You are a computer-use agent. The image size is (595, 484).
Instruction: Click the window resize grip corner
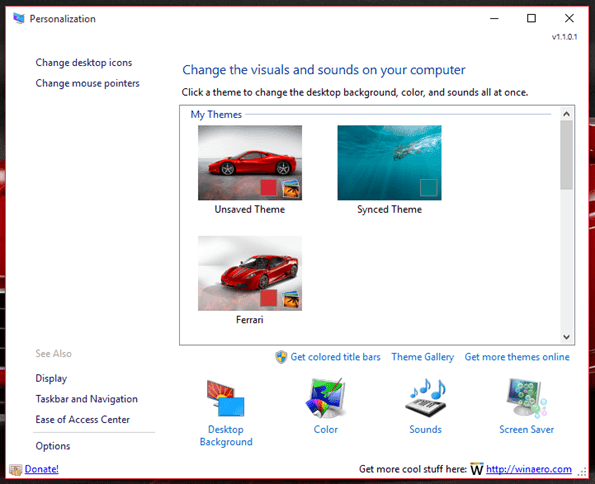582,472
